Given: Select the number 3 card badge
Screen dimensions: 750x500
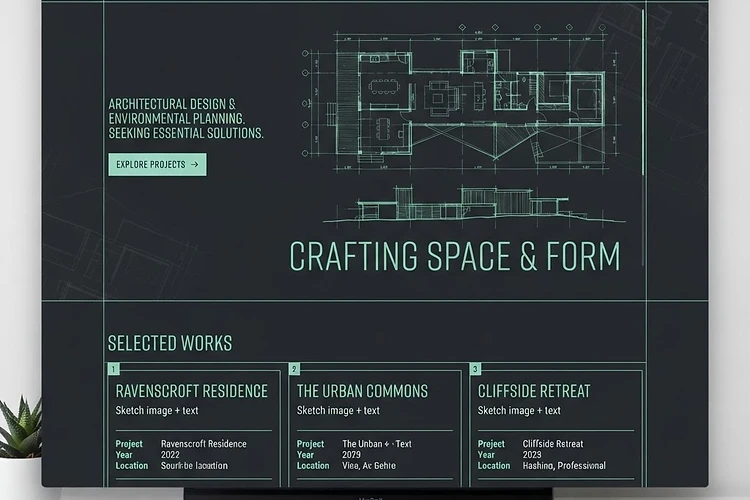Looking at the screenshot, I should pos(475,369).
